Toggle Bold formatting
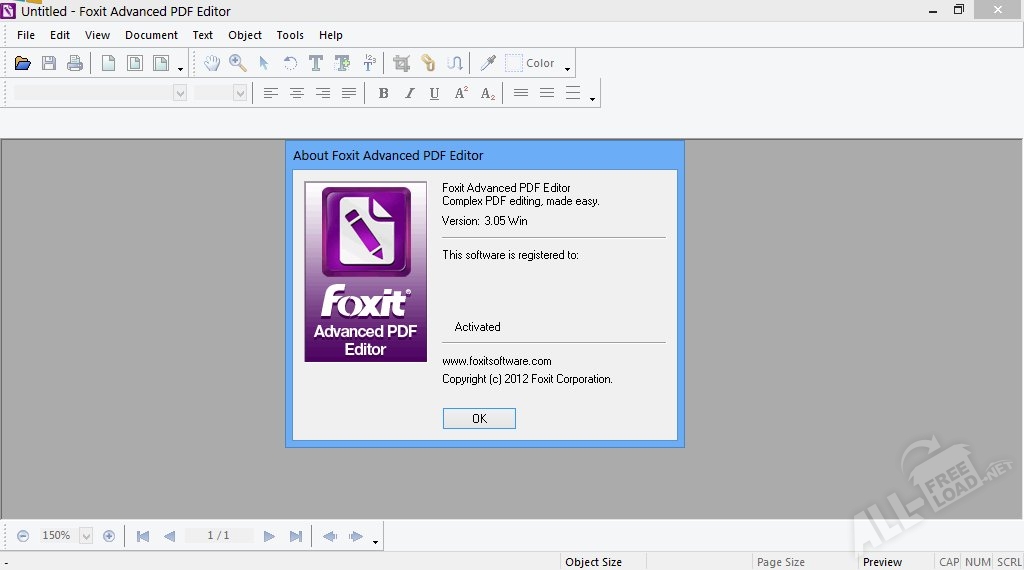Image resolution: width=1024 pixels, height=570 pixels. pos(383,93)
